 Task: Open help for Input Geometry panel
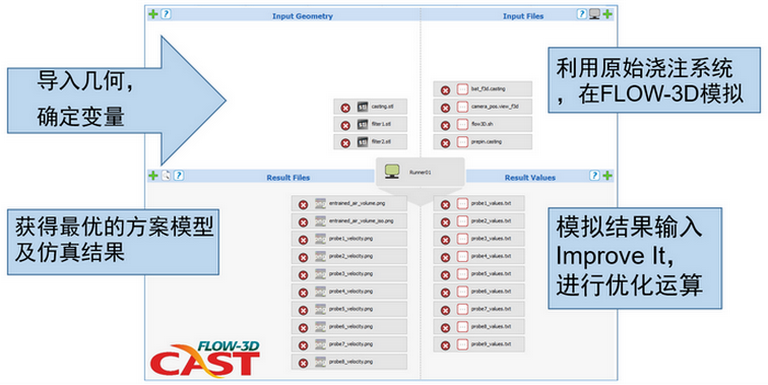pos(166,14)
